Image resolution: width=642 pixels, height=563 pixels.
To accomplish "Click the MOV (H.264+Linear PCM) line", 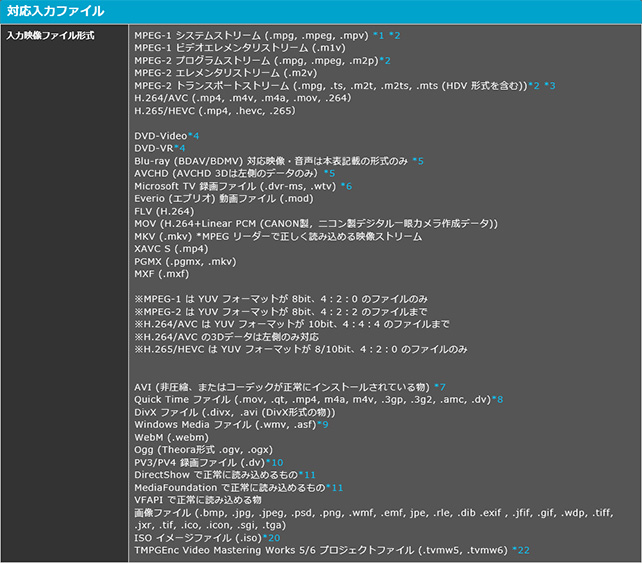I will [316, 224].
